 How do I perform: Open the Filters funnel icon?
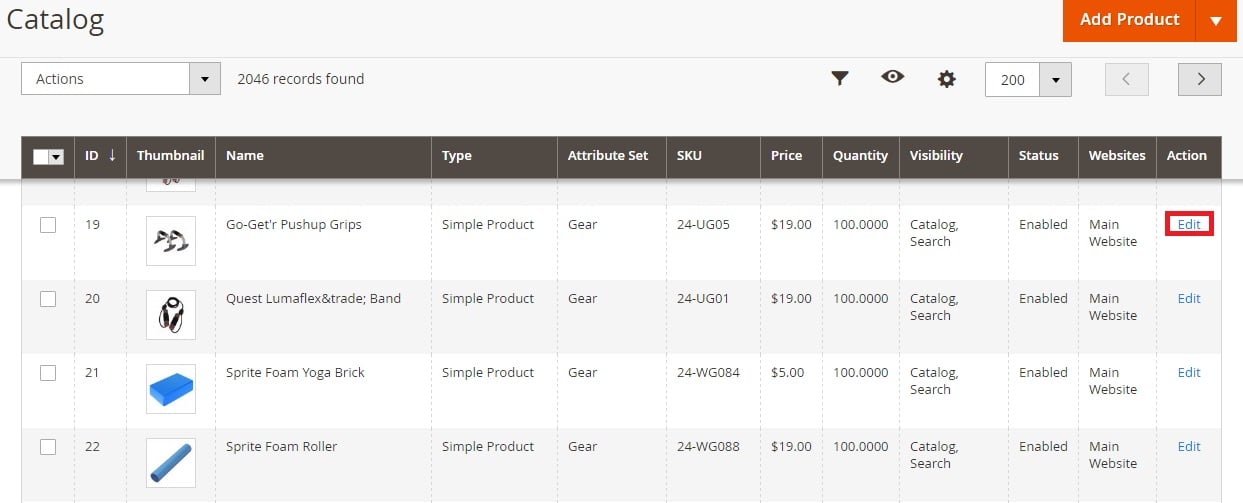[x=840, y=78]
